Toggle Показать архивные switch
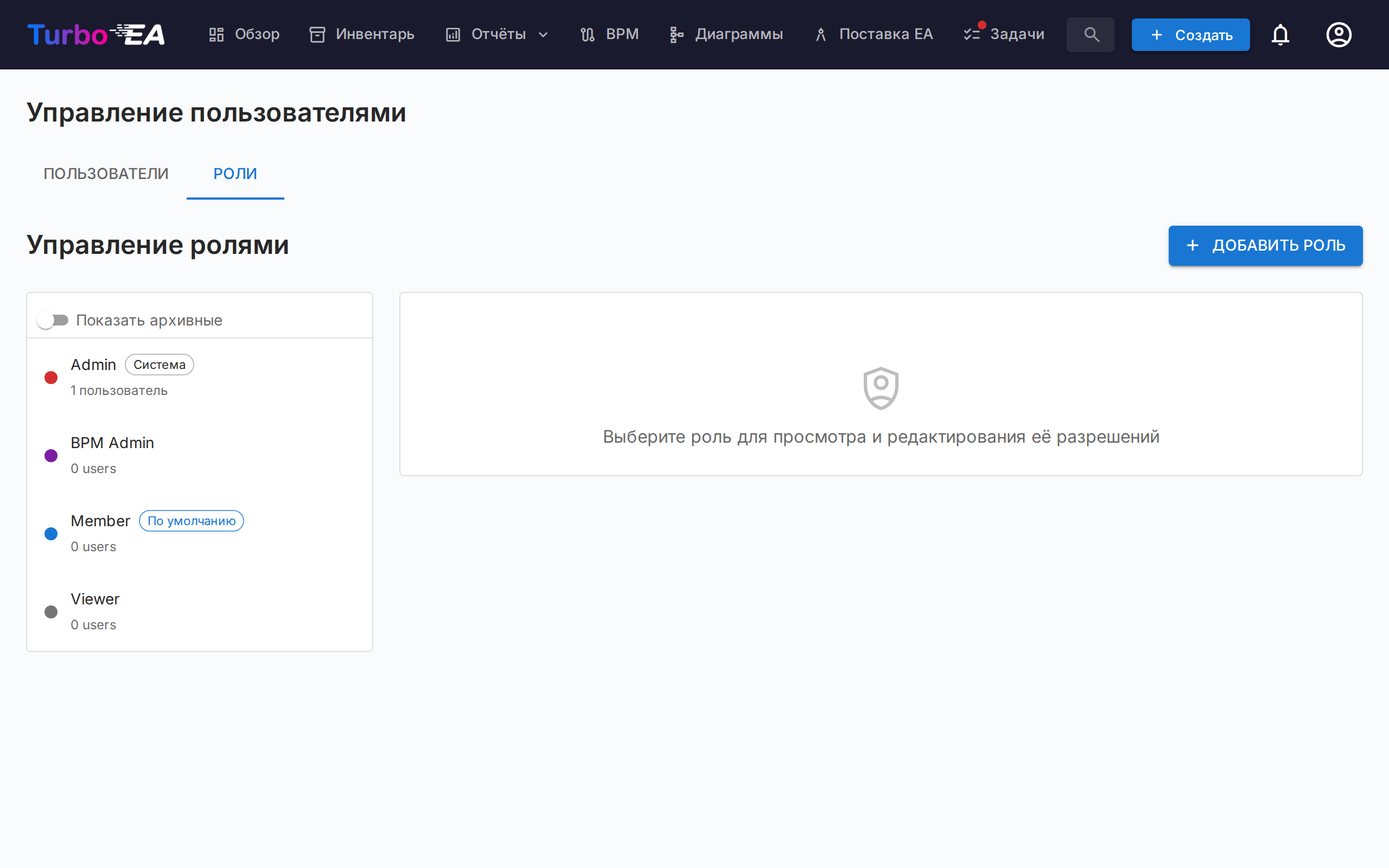Screen dimensions: 1389x868 point(53,320)
